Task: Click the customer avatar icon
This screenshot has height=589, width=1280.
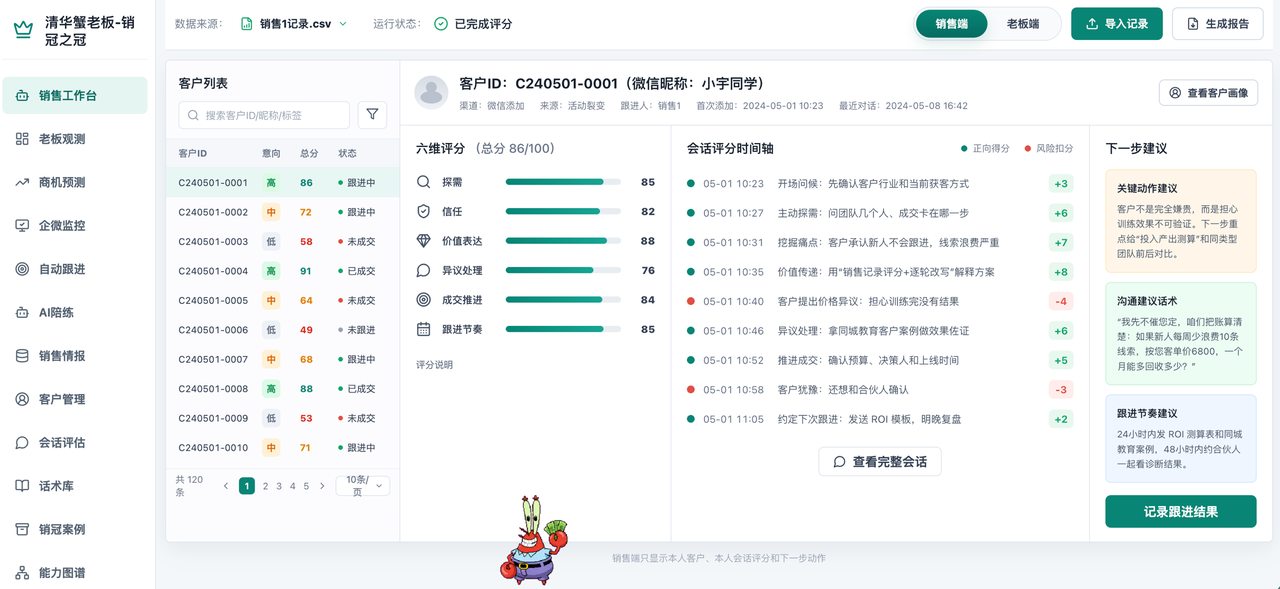Action: click(432, 92)
